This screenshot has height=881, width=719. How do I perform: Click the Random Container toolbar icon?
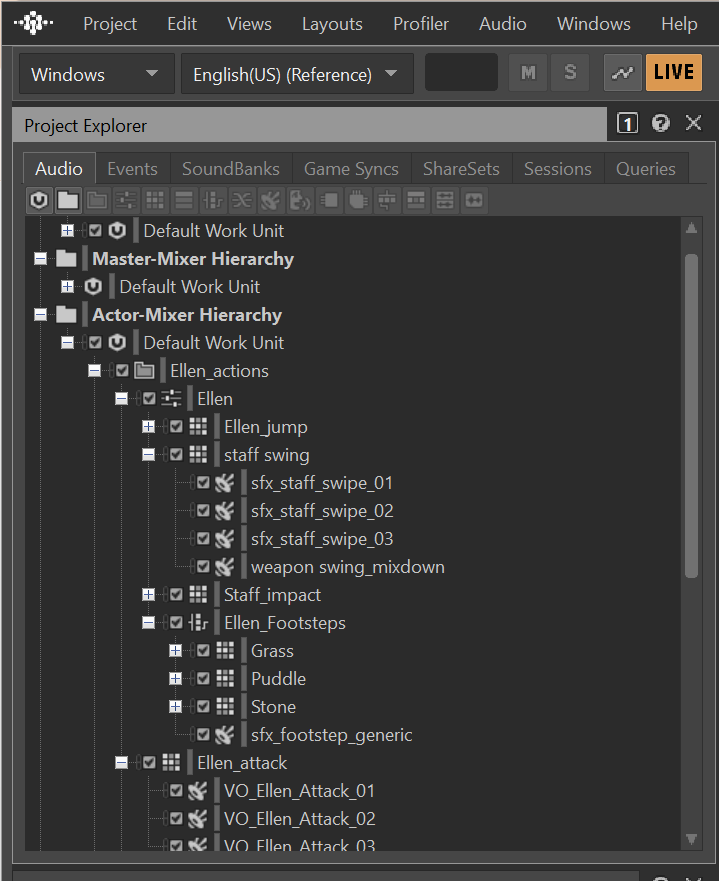click(155, 201)
